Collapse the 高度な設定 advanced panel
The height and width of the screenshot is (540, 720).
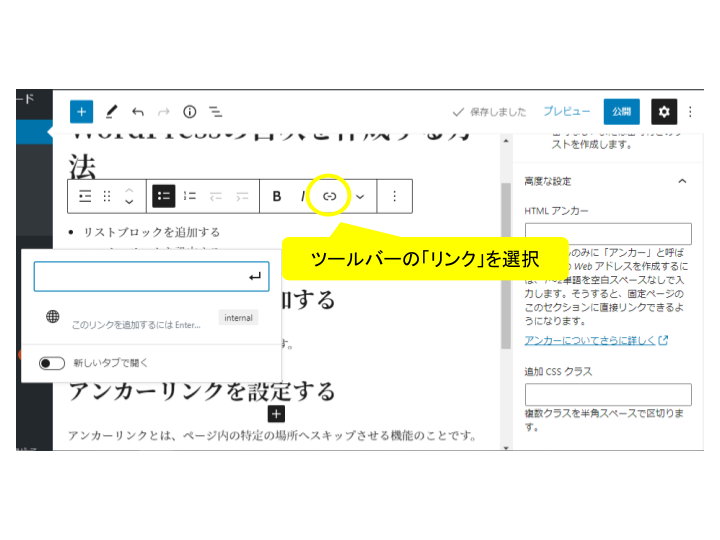[682, 181]
